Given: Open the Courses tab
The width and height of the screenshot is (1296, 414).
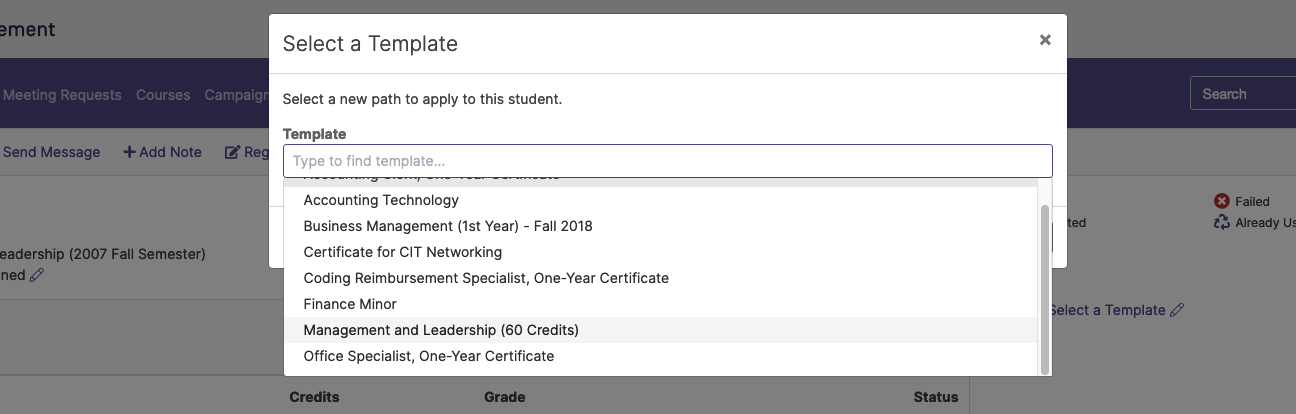Looking at the screenshot, I should tap(163, 95).
